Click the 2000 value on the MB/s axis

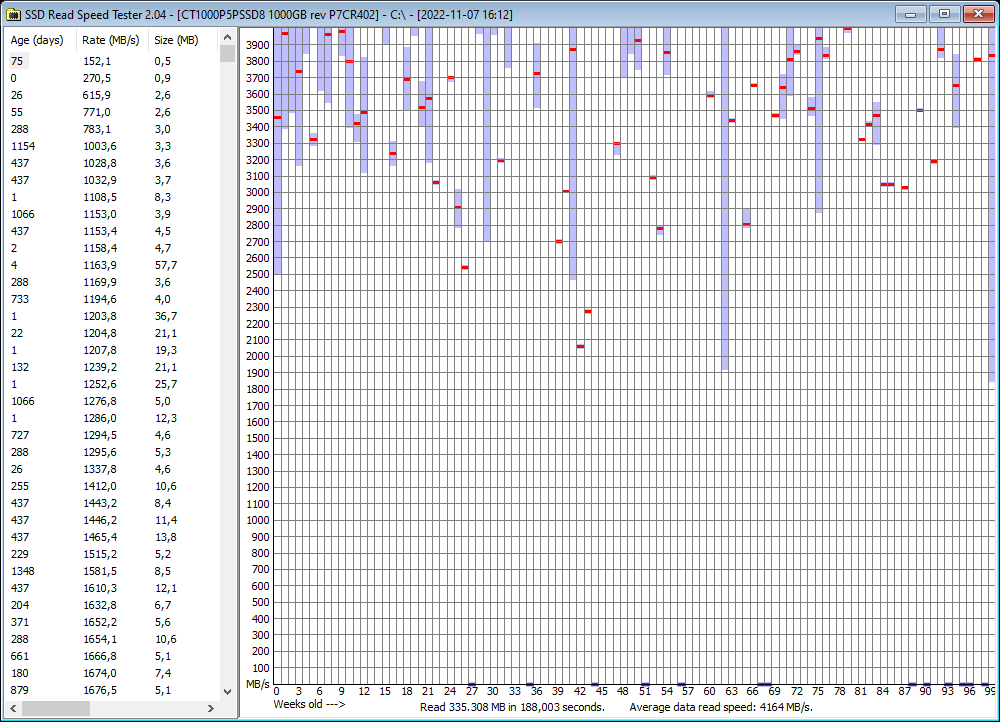258,357
